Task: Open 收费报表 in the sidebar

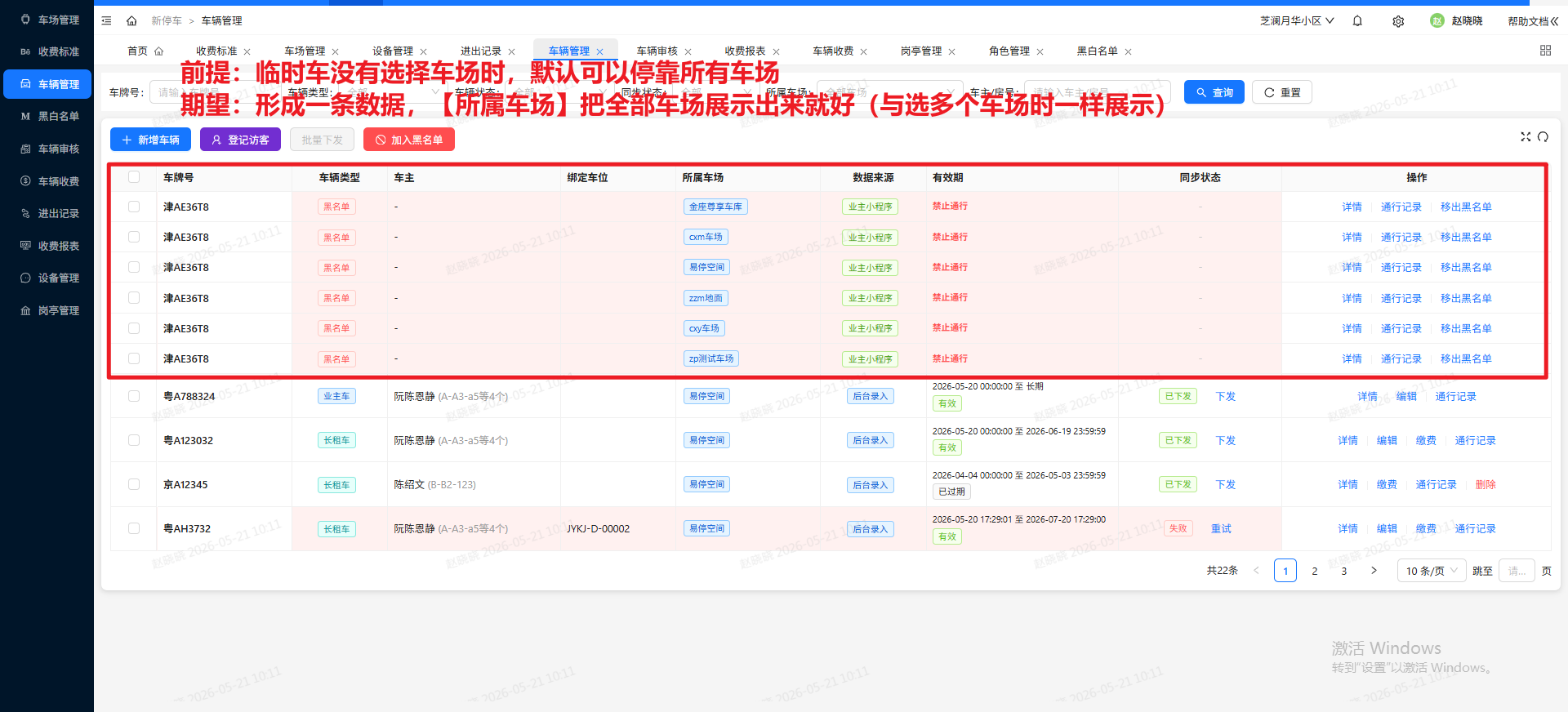Action: [x=47, y=246]
